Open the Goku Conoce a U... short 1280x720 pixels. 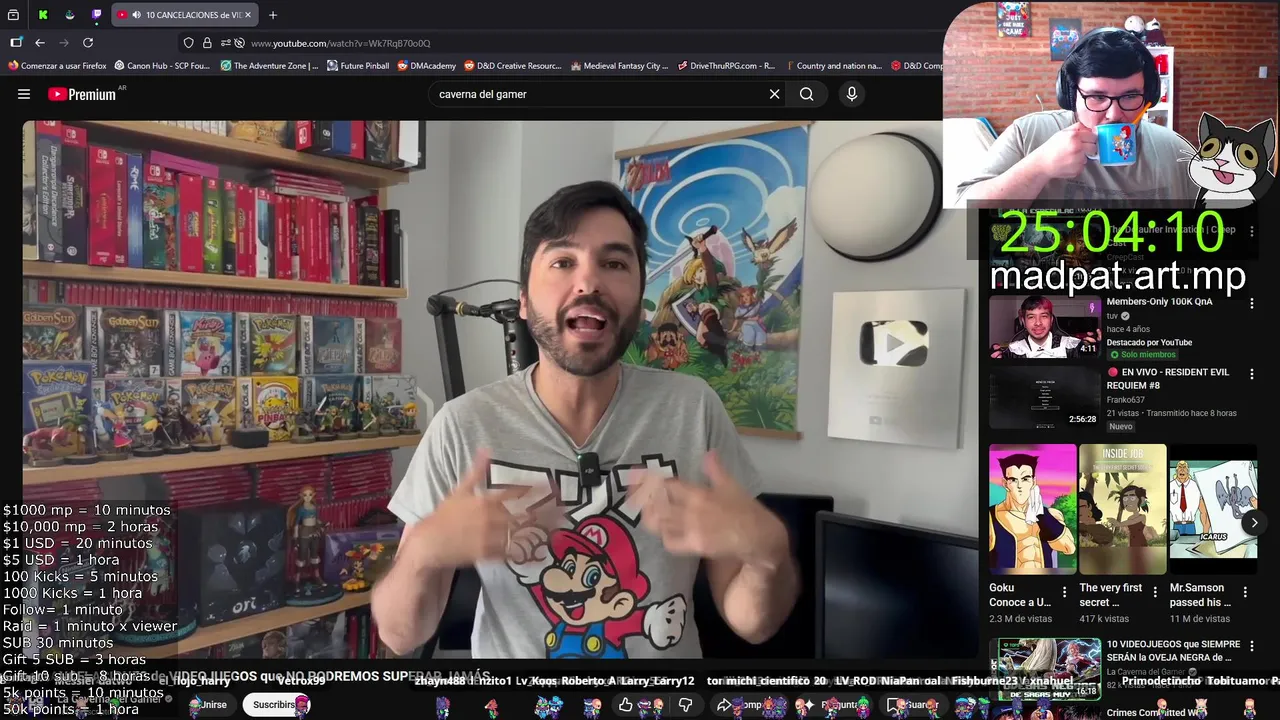(1032, 509)
